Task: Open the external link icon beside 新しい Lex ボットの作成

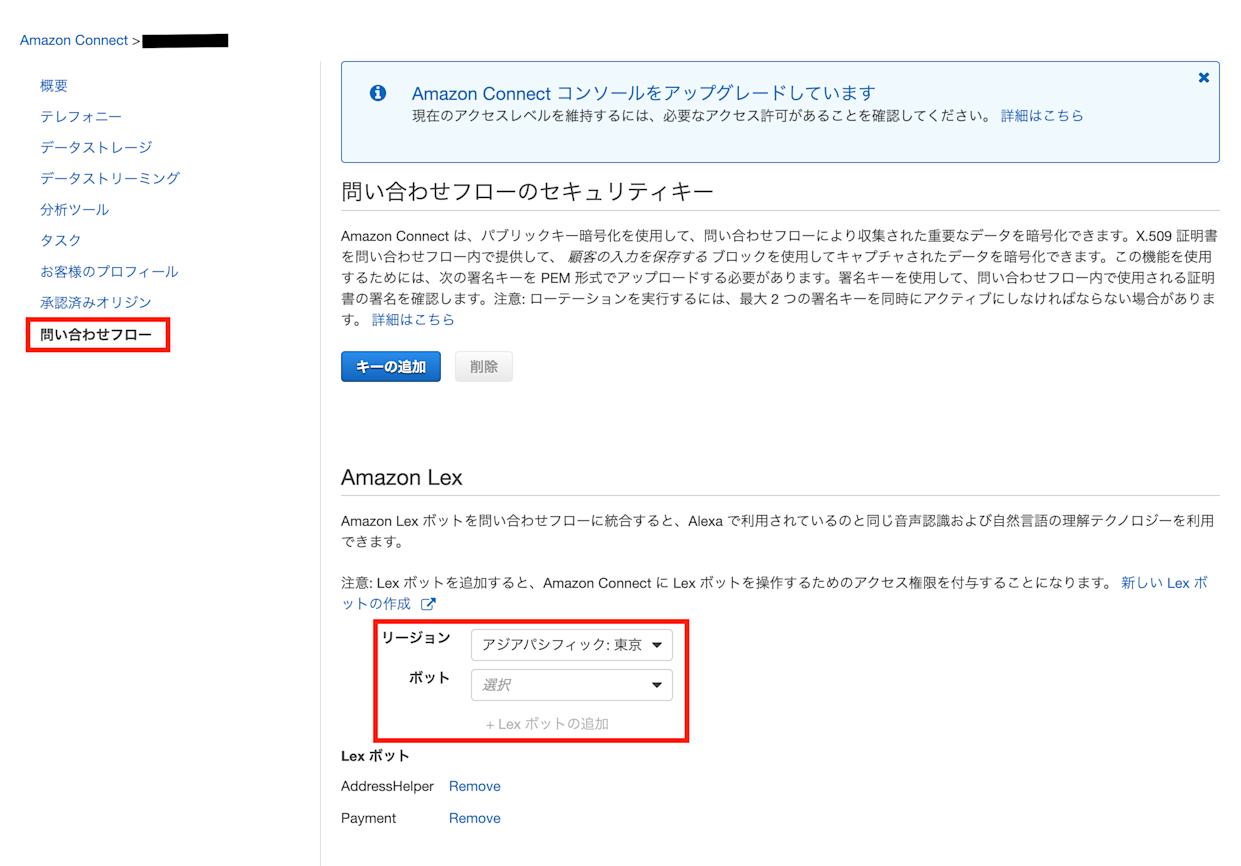Action: click(x=428, y=604)
